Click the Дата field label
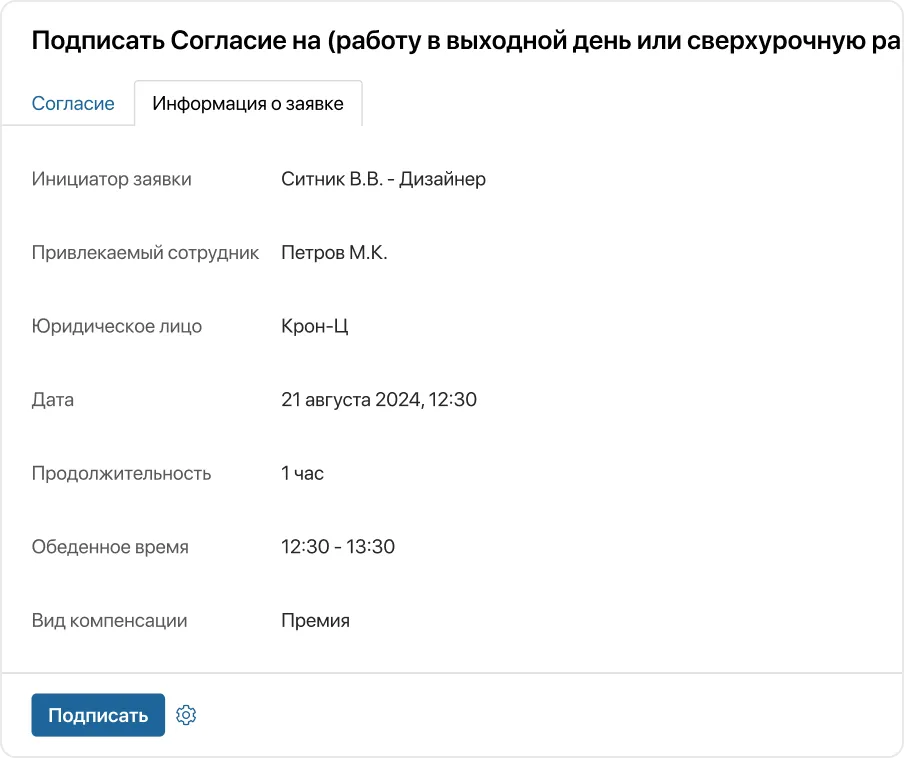This screenshot has height=758, width=904. click(53, 400)
